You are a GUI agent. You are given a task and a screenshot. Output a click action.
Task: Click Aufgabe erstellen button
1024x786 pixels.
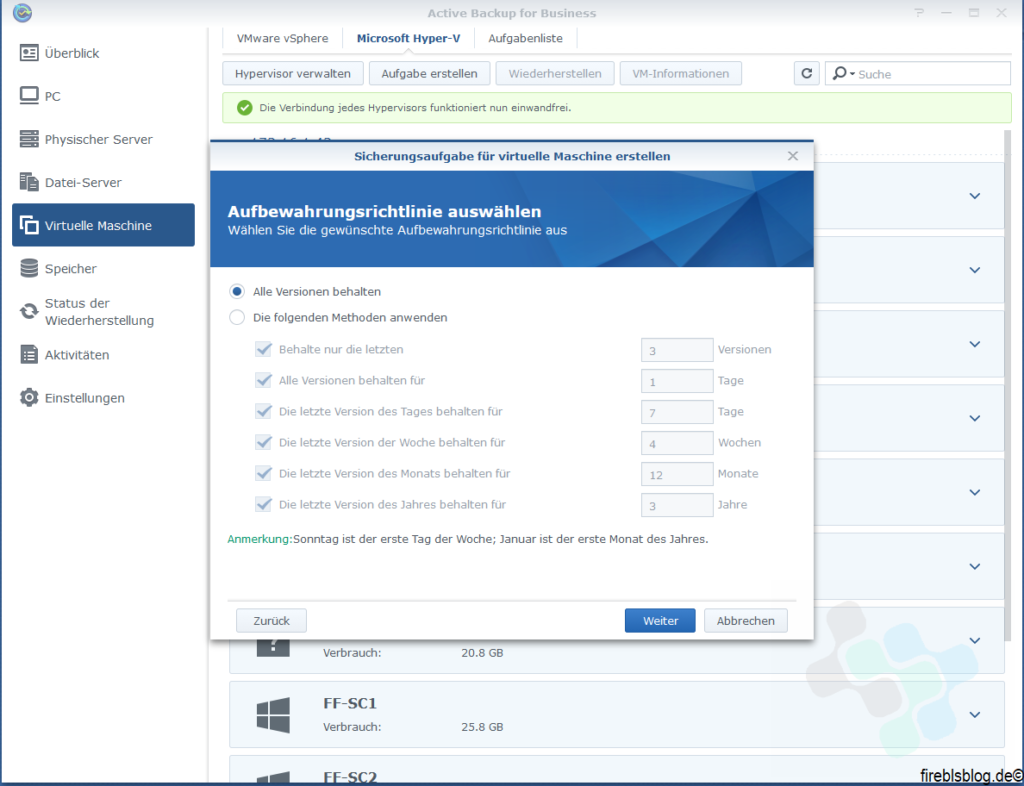[429, 74]
